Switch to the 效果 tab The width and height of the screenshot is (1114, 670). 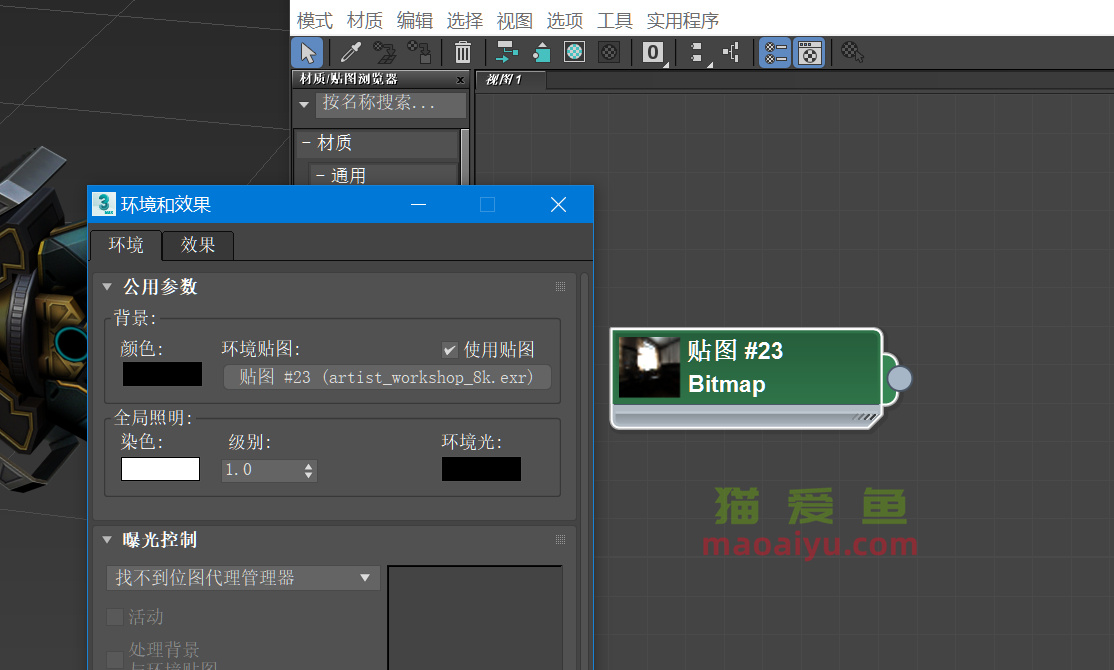198,245
